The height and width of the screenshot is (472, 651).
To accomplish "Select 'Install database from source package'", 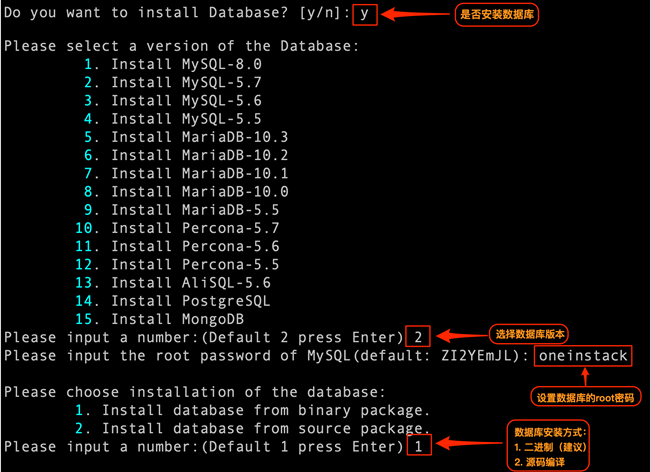I will (x=265, y=428).
